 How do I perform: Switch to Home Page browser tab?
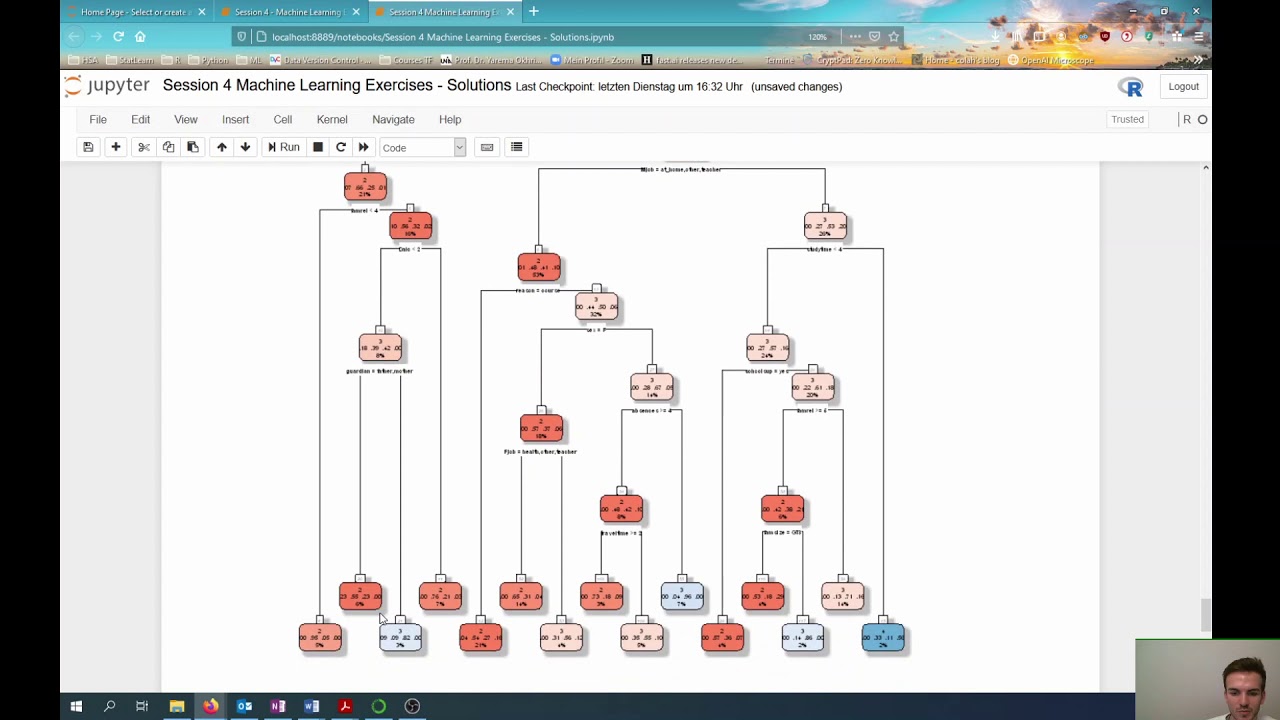135,12
